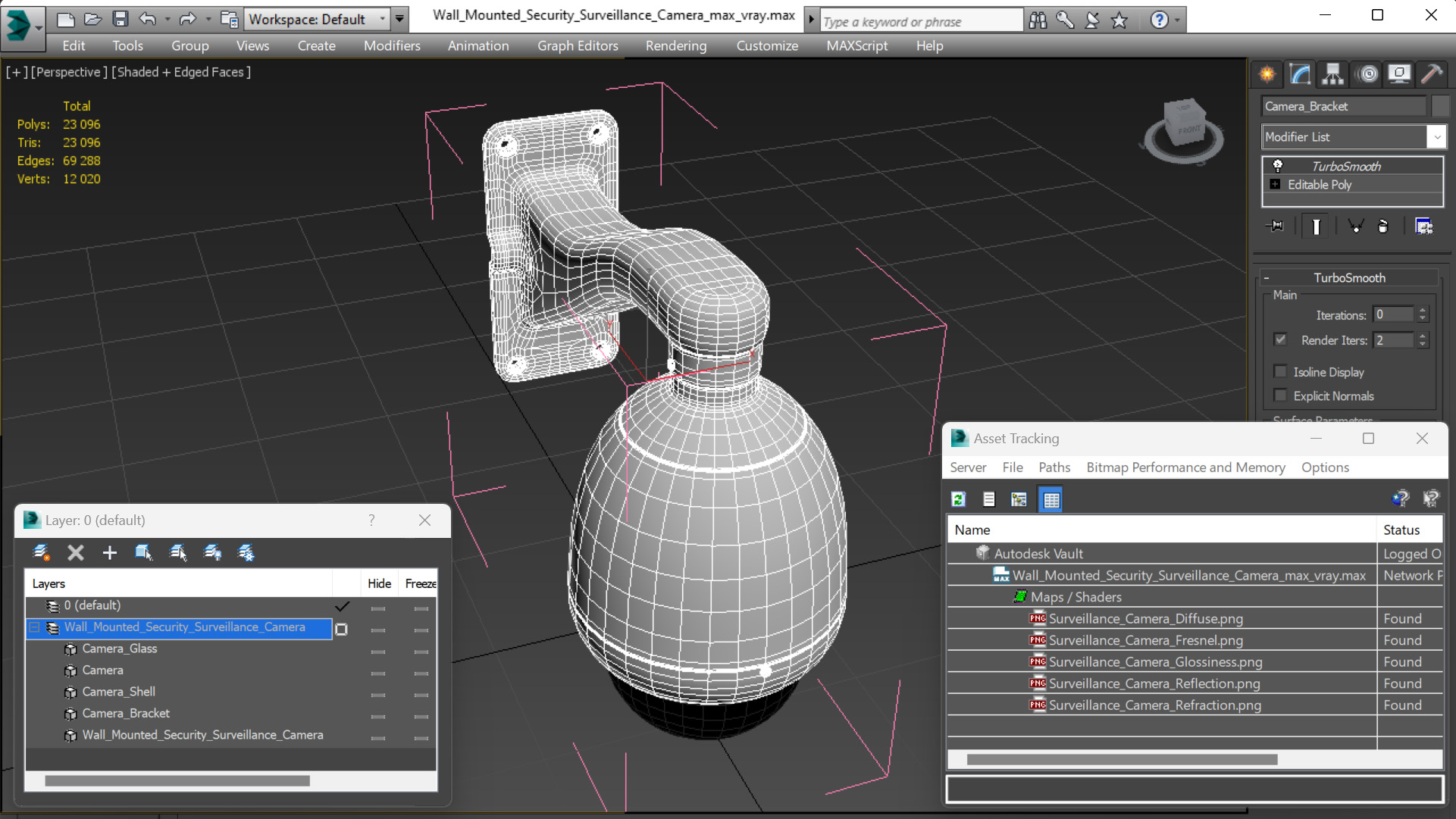The height and width of the screenshot is (819, 1456).
Task: Refresh the Asset Tracking list
Action: coord(959,499)
